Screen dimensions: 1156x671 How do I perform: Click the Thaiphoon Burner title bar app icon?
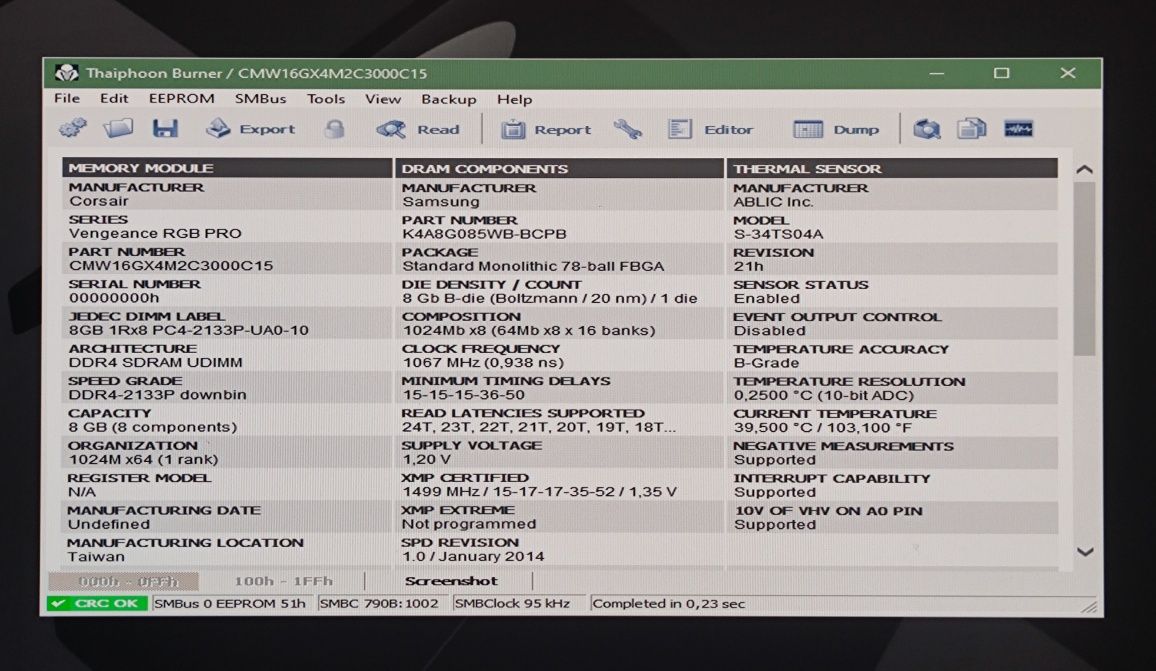(x=66, y=73)
